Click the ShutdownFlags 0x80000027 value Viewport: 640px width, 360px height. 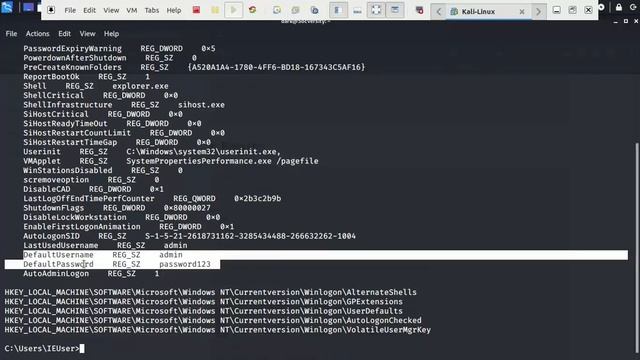coord(187,208)
